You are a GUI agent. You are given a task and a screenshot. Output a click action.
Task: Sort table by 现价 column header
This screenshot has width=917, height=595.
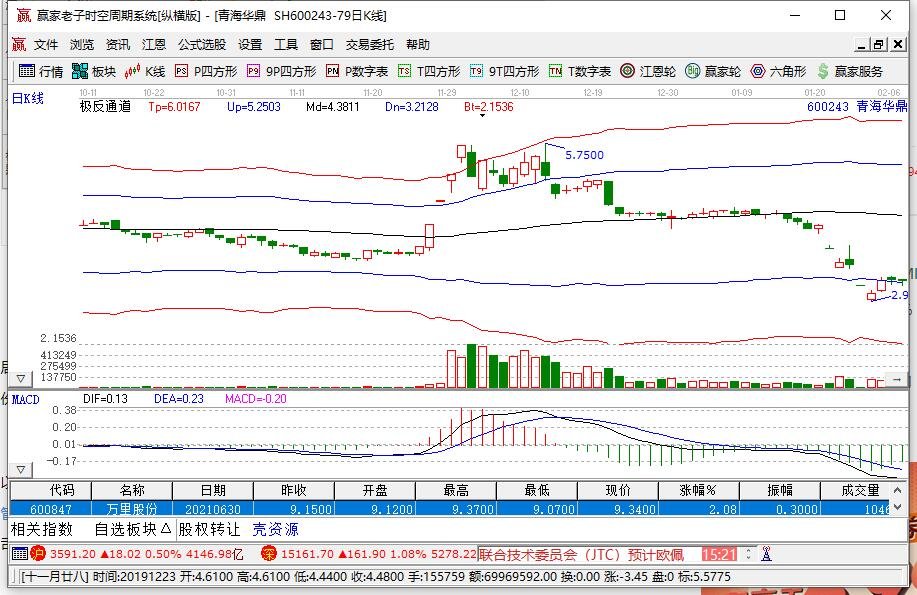click(x=618, y=490)
